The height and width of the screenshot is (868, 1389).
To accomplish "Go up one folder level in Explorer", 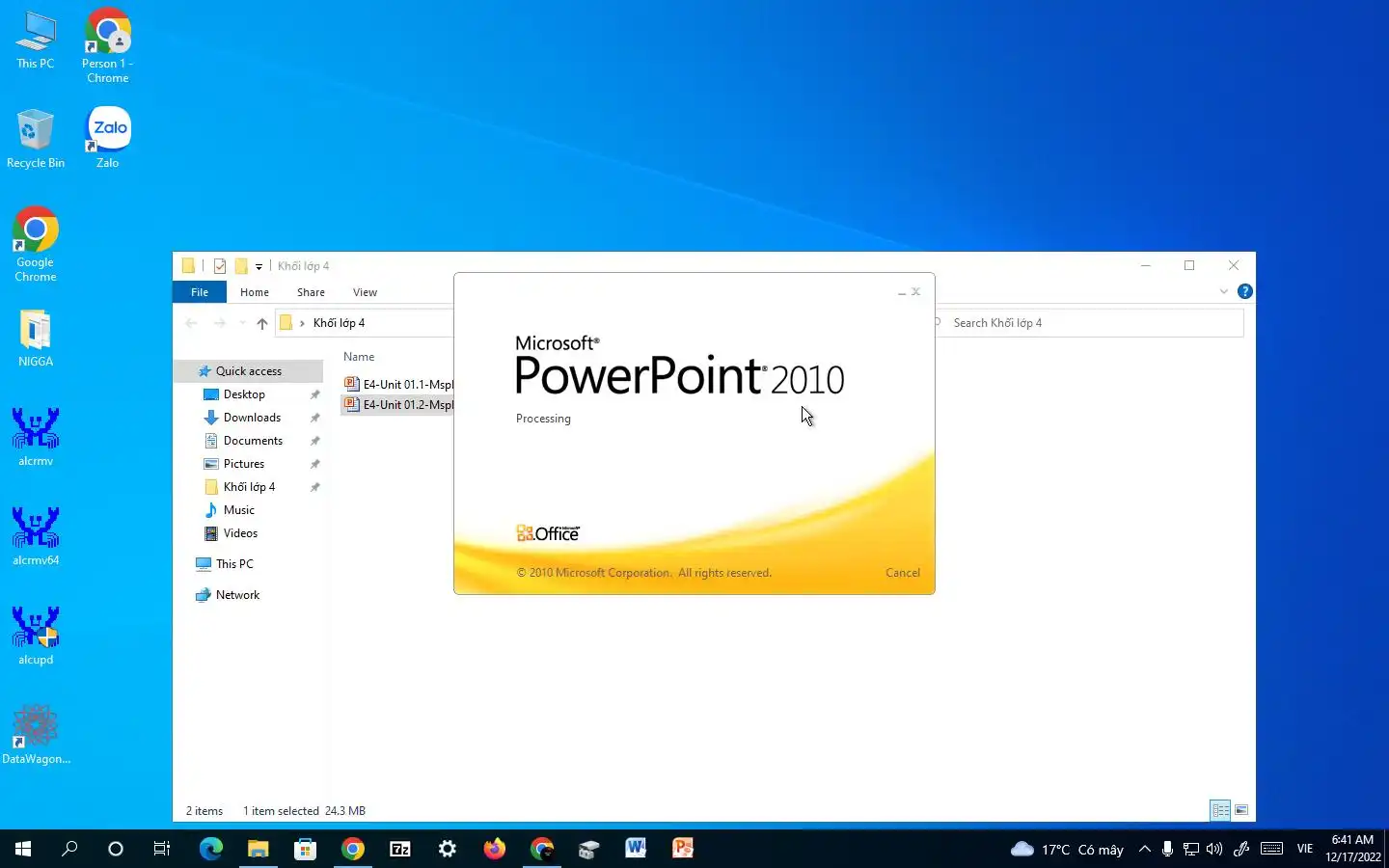I will [x=262, y=323].
